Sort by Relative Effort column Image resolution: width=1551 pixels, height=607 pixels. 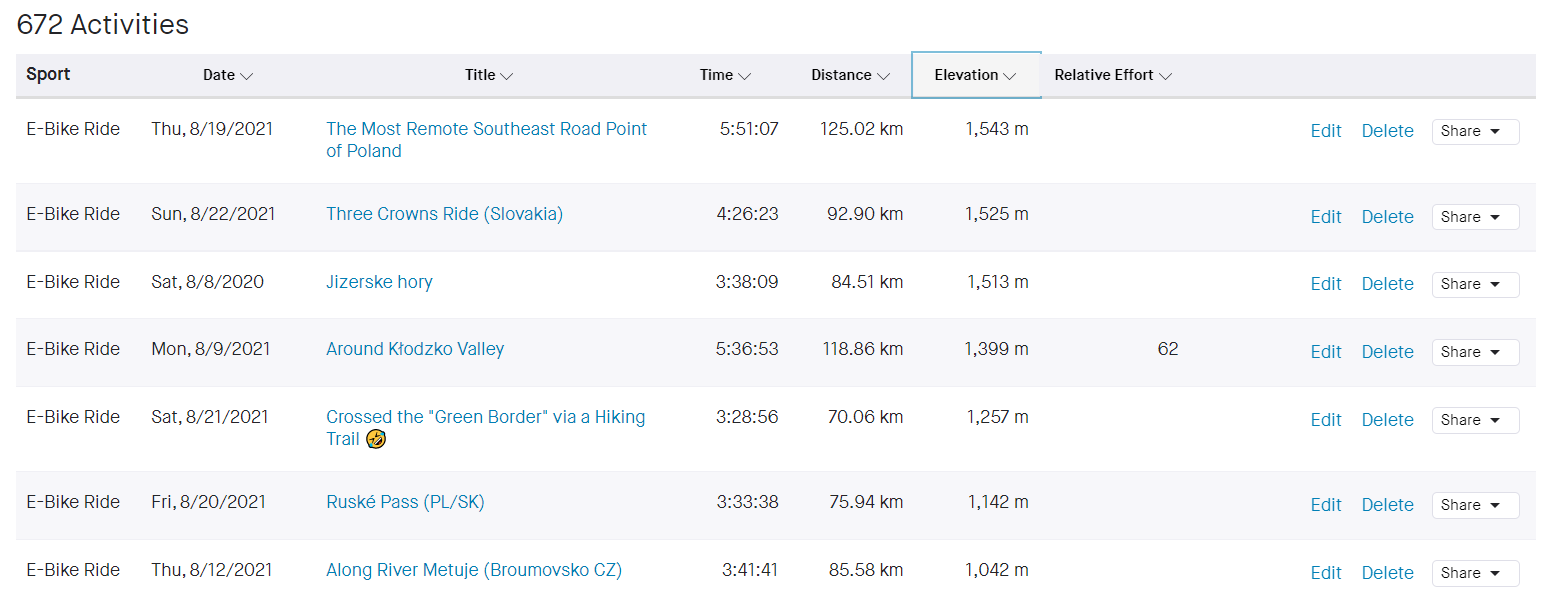point(1112,75)
